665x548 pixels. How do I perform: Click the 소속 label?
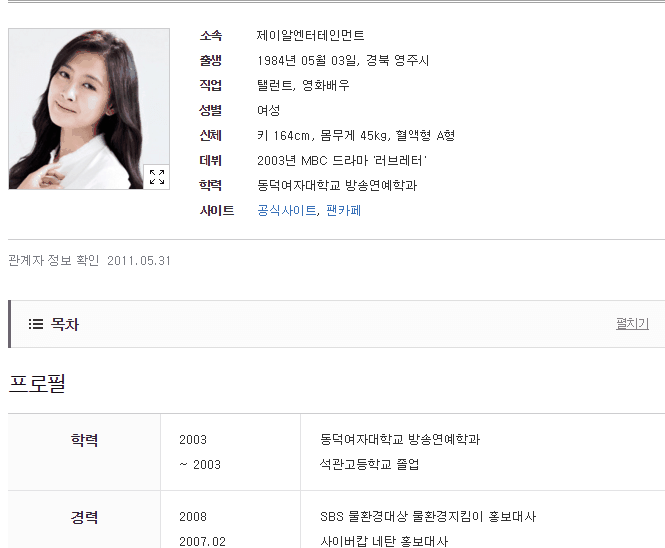click(210, 36)
